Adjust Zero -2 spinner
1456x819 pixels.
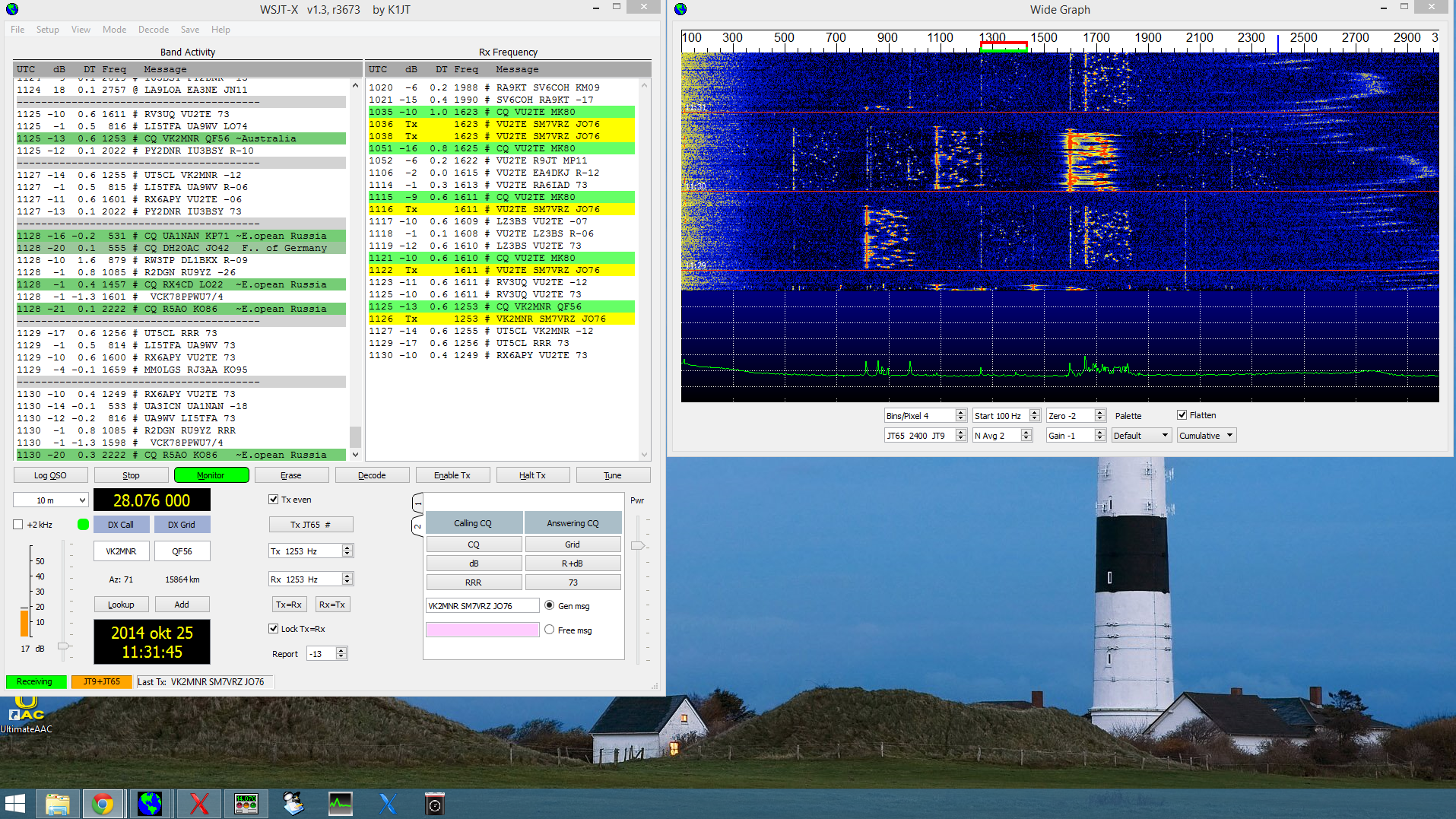click(x=1100, y=416)
